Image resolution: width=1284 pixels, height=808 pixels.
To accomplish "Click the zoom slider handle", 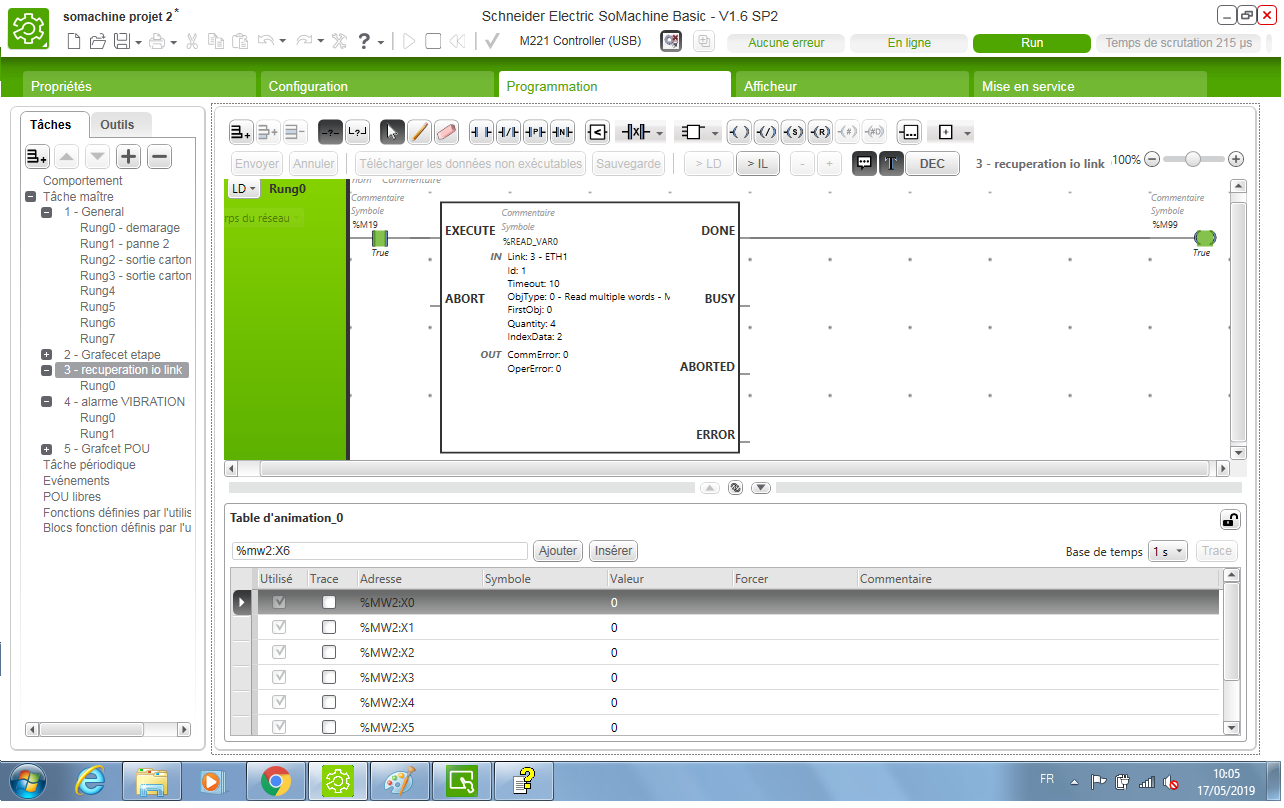I will pyautogui.click(x=1191, y=159).
